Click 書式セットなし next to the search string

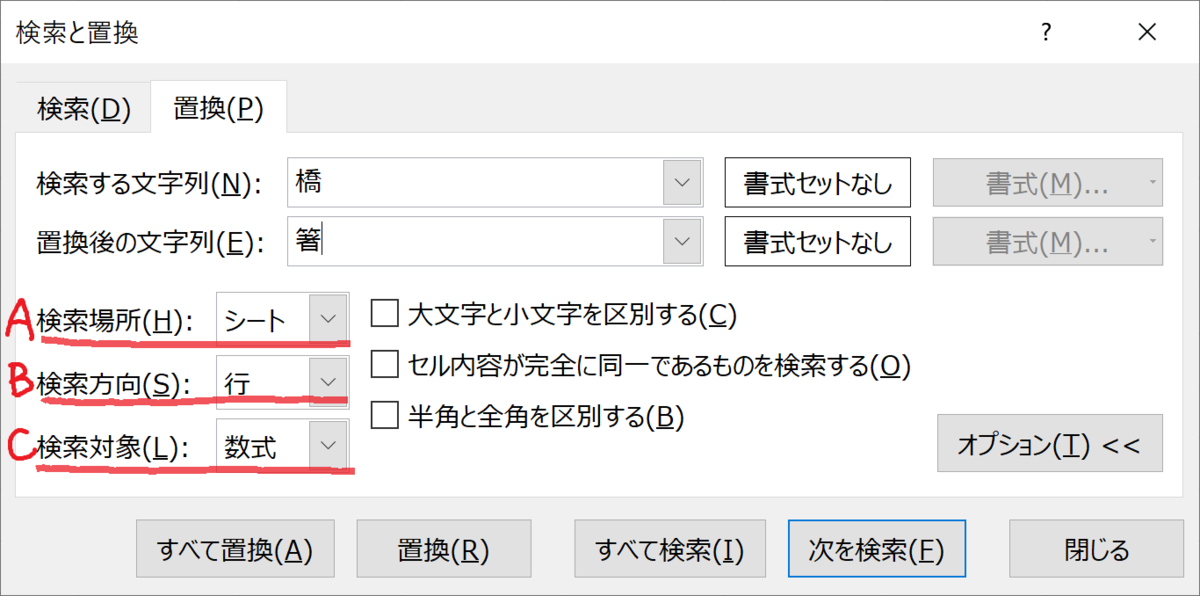[x=817, y=182]
